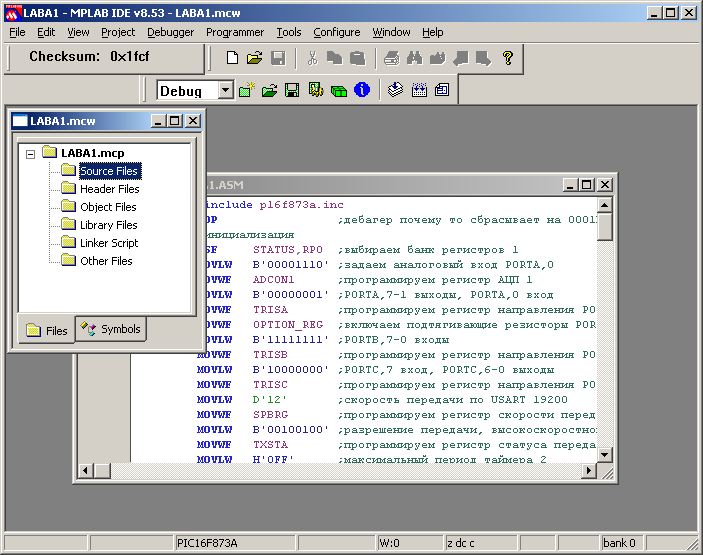
Task: Collapse the LABA1.mcp tree node
Action: [30, 154]
